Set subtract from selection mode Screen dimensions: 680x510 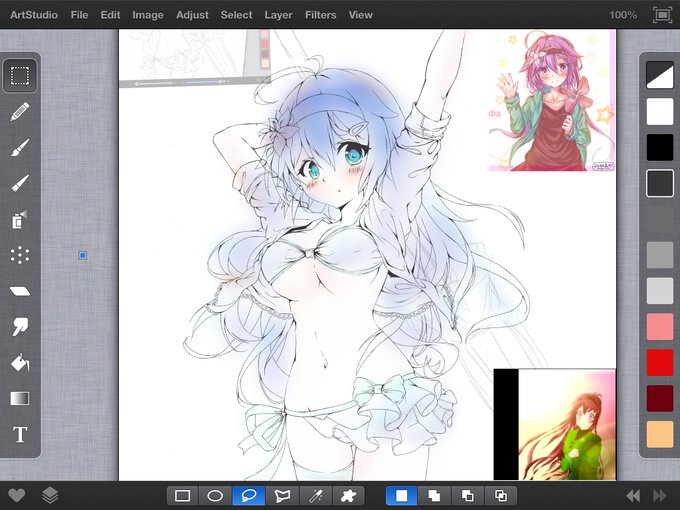point(468,496)
